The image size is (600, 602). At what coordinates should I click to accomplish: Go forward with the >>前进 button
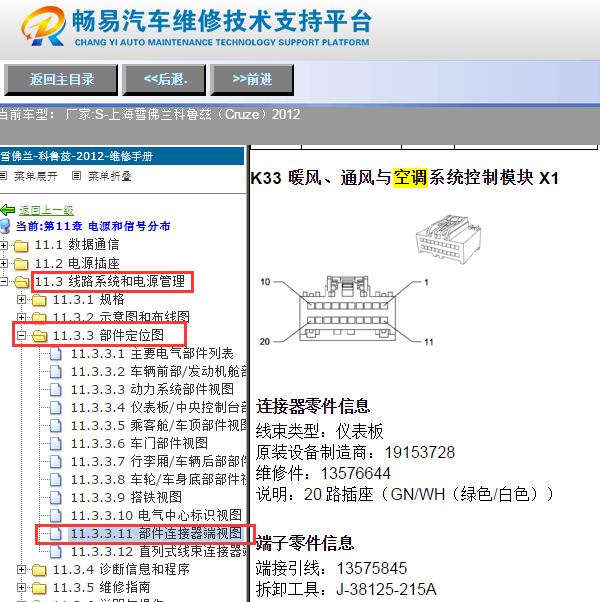point(252,80)
